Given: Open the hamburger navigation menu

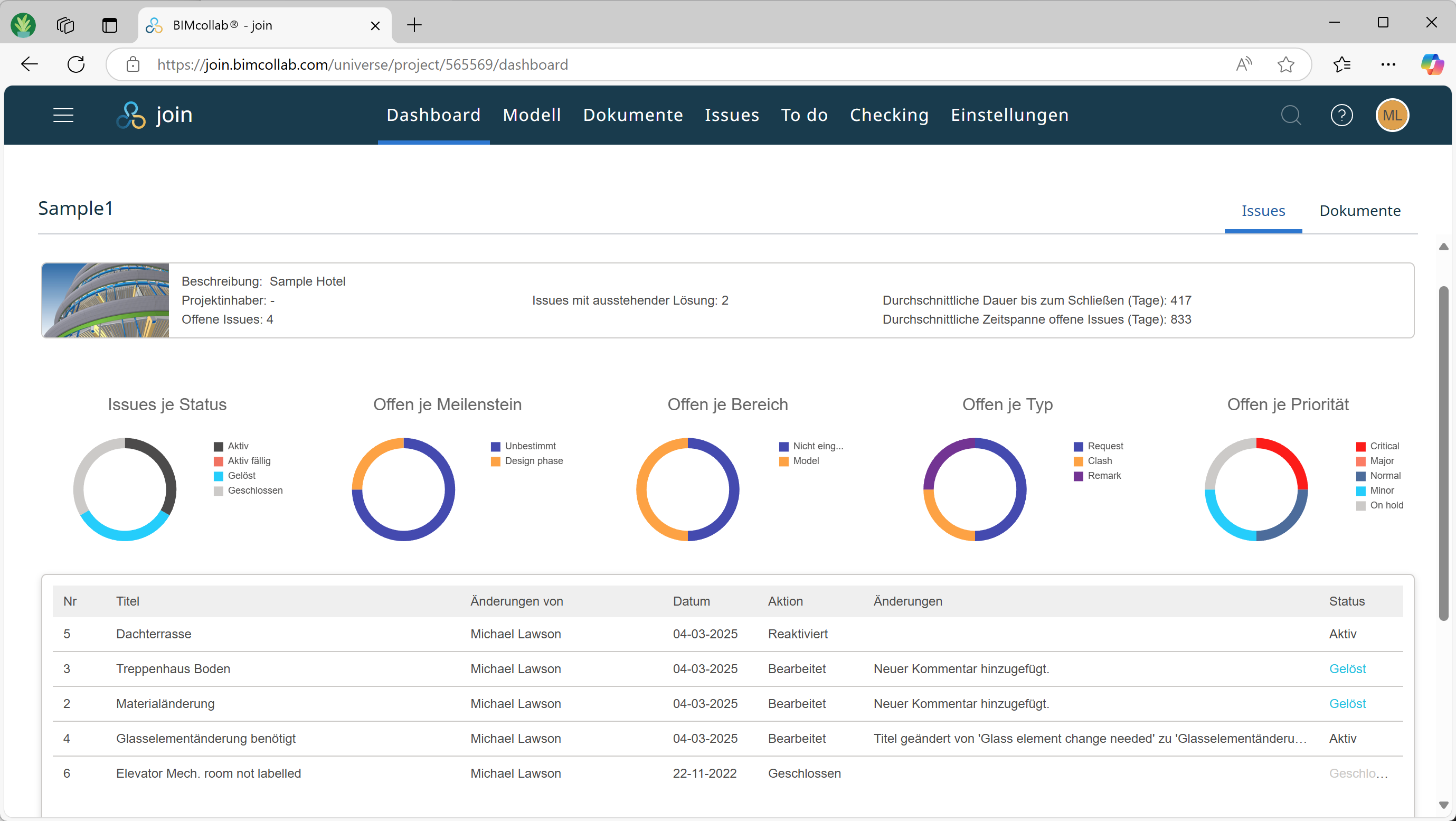Looking at the screenshot, I should click(x=63, y=115).
